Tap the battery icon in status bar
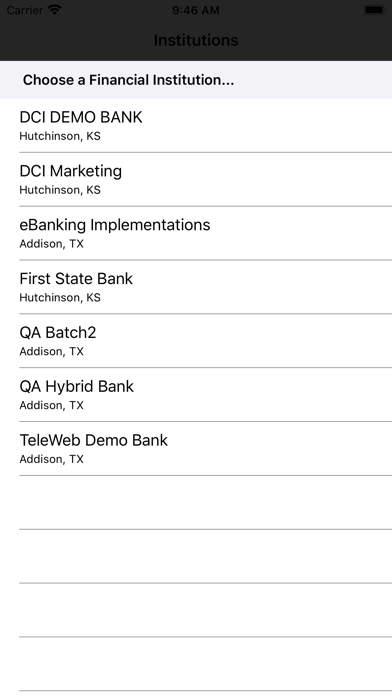The image size is (392, 696). click(x=374, y=10)
